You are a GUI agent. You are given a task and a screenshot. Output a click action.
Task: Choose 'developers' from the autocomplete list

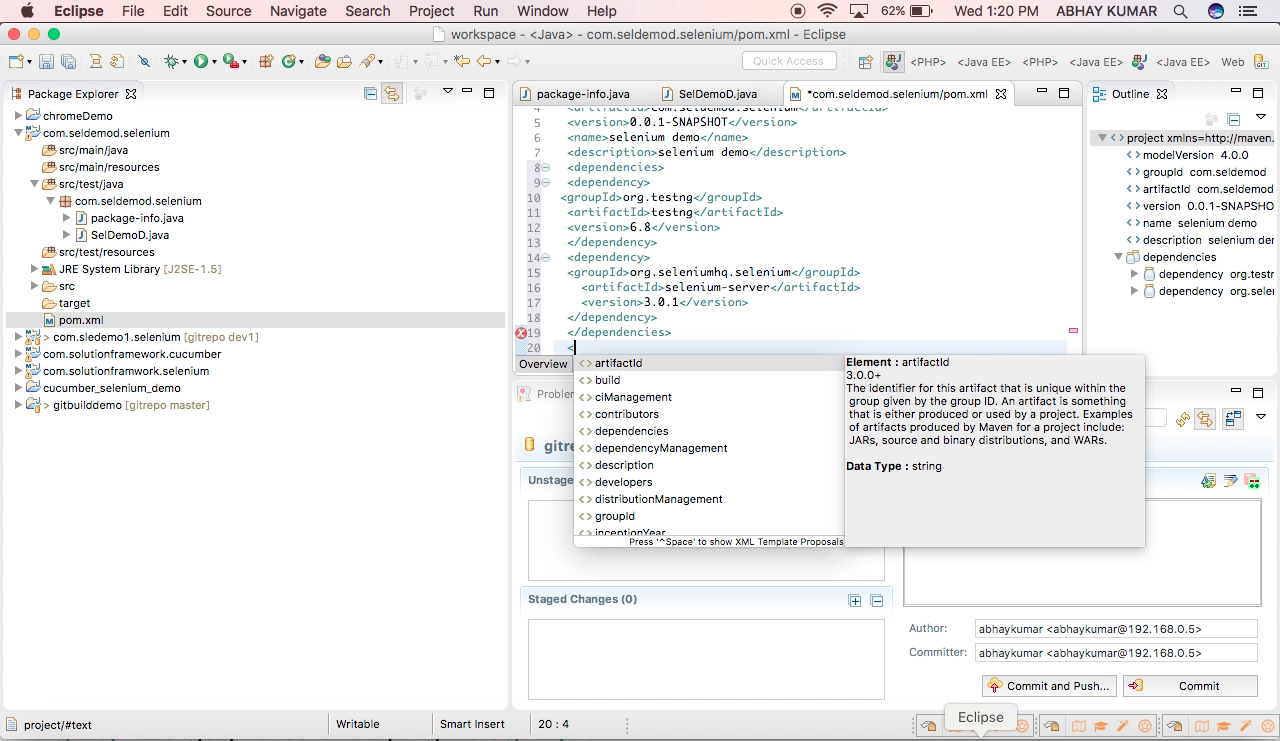708,482
